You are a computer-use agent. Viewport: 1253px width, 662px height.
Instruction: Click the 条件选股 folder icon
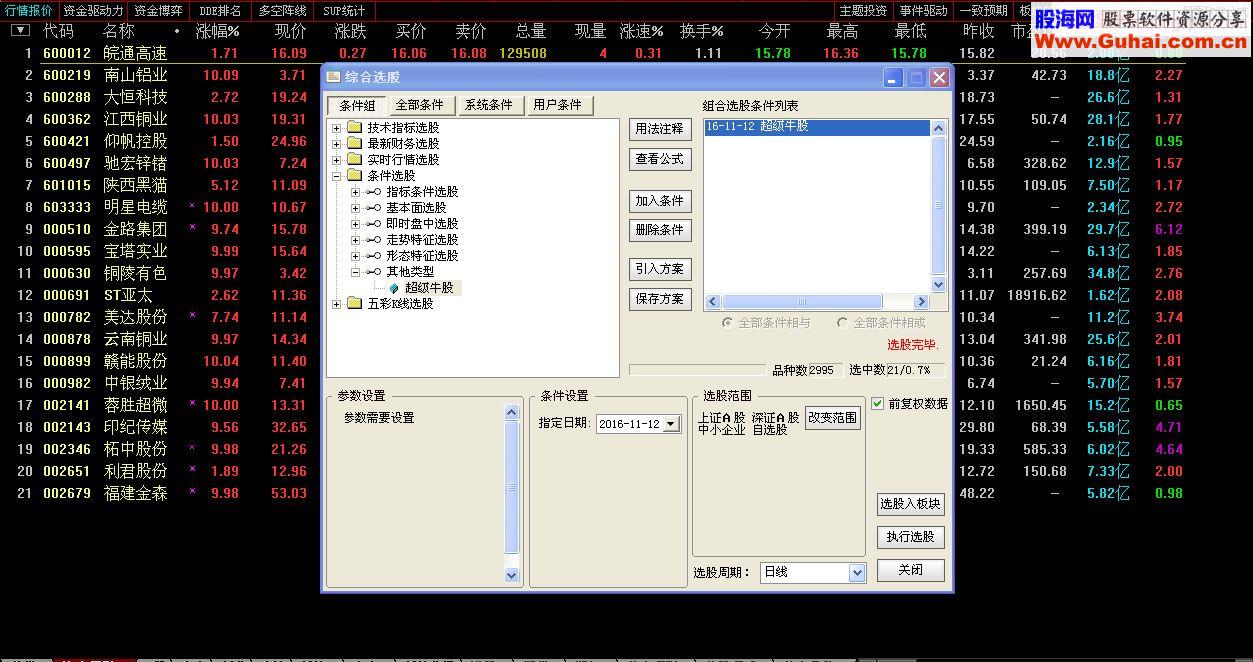pyautogui.click(x=354, y=176)
